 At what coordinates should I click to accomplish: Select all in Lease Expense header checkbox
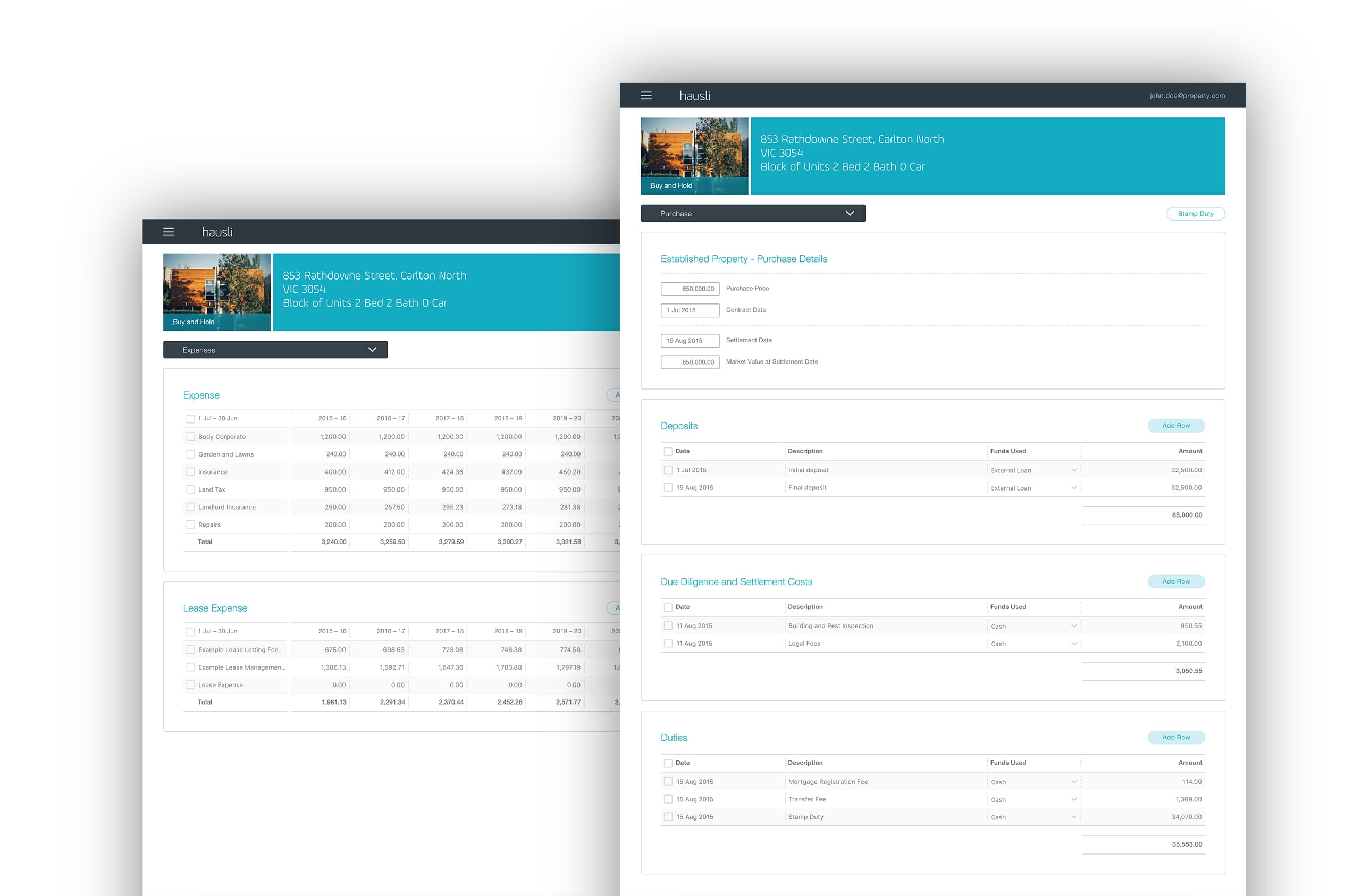190,632
